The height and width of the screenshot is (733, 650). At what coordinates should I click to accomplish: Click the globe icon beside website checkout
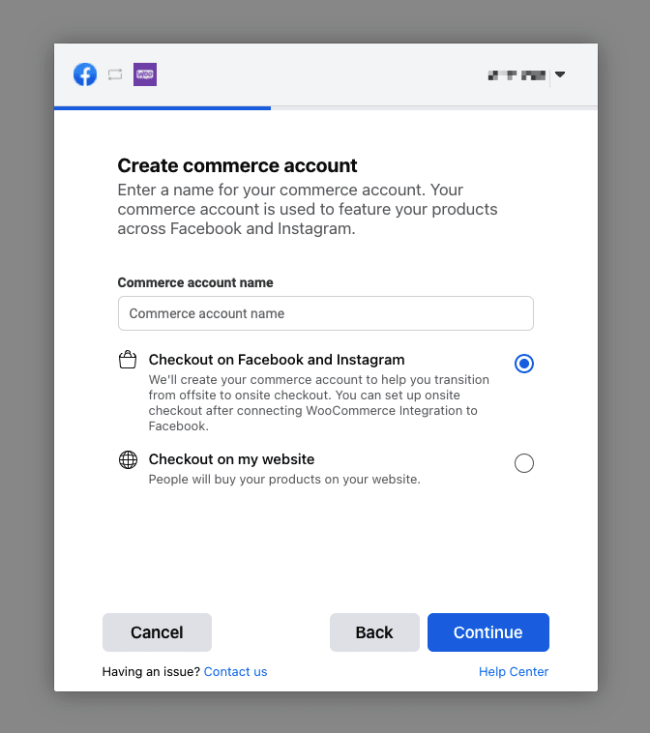click(x=128, y=460)
